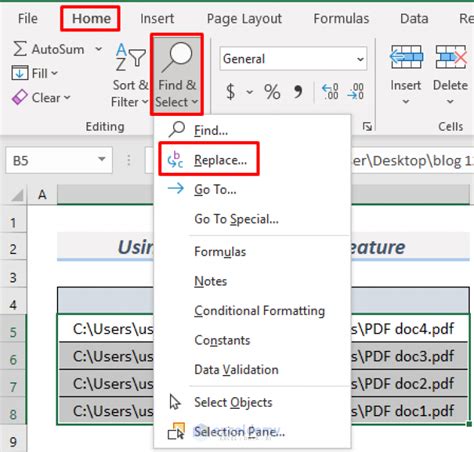Click the Insert cells icon

[x=406, y=57]
